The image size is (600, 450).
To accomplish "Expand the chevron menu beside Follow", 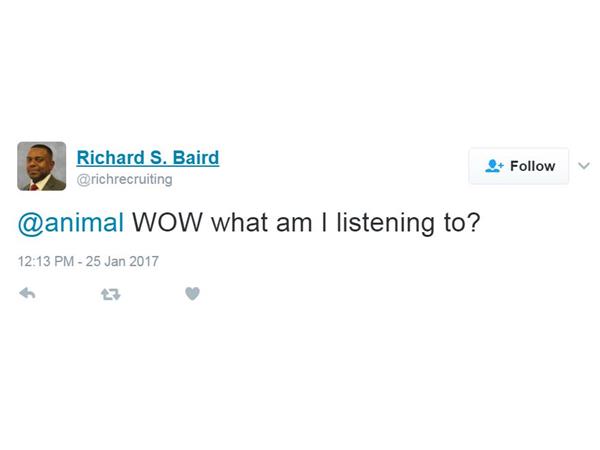I will 585,166.
